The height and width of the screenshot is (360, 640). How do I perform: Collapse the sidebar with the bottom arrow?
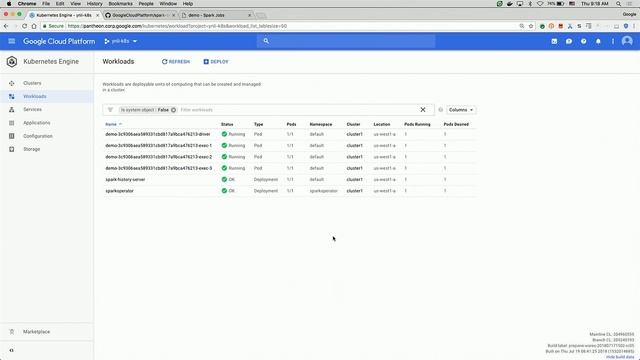pos(11,350)
